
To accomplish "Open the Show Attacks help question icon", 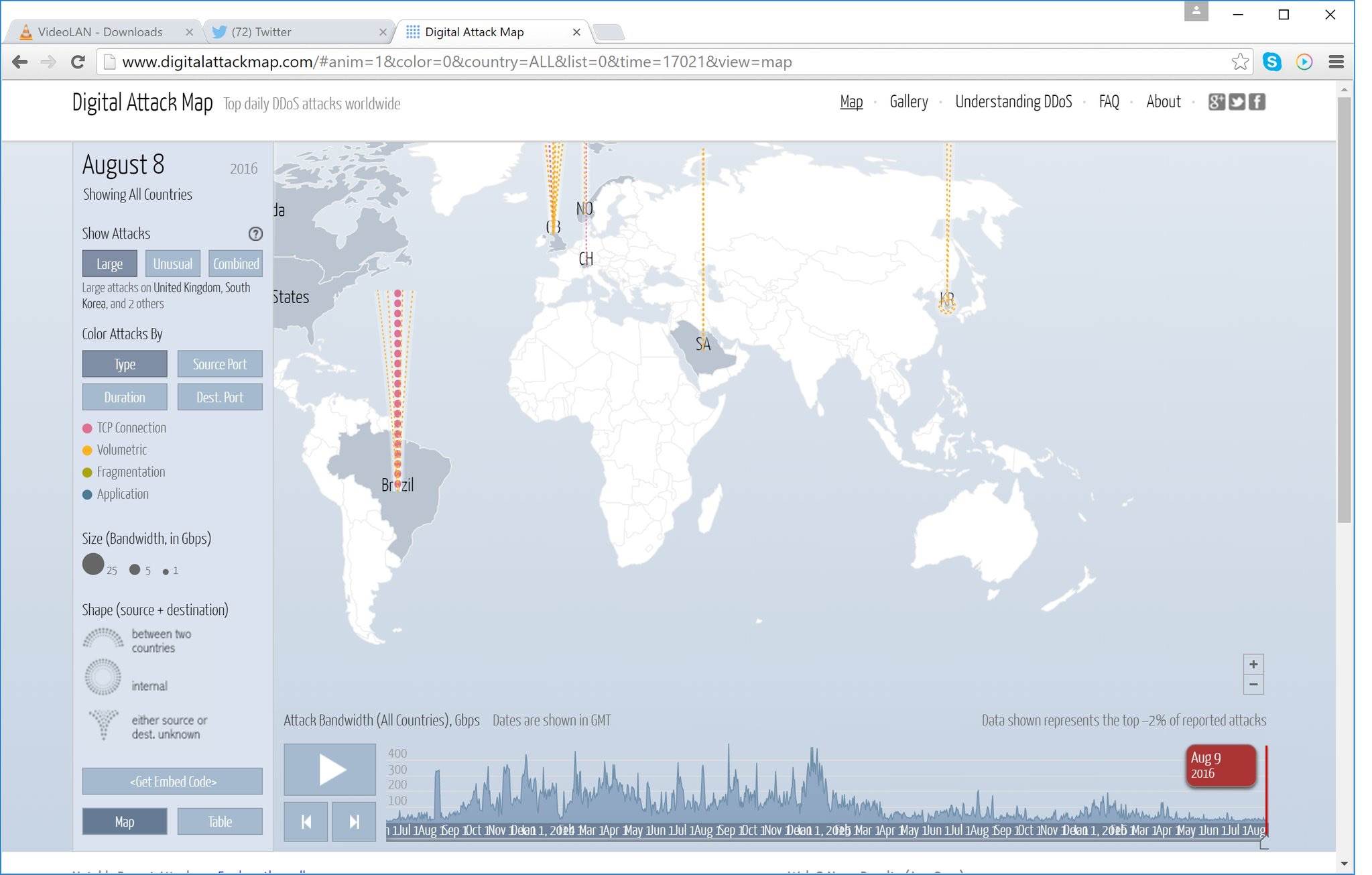I will 255,234.
